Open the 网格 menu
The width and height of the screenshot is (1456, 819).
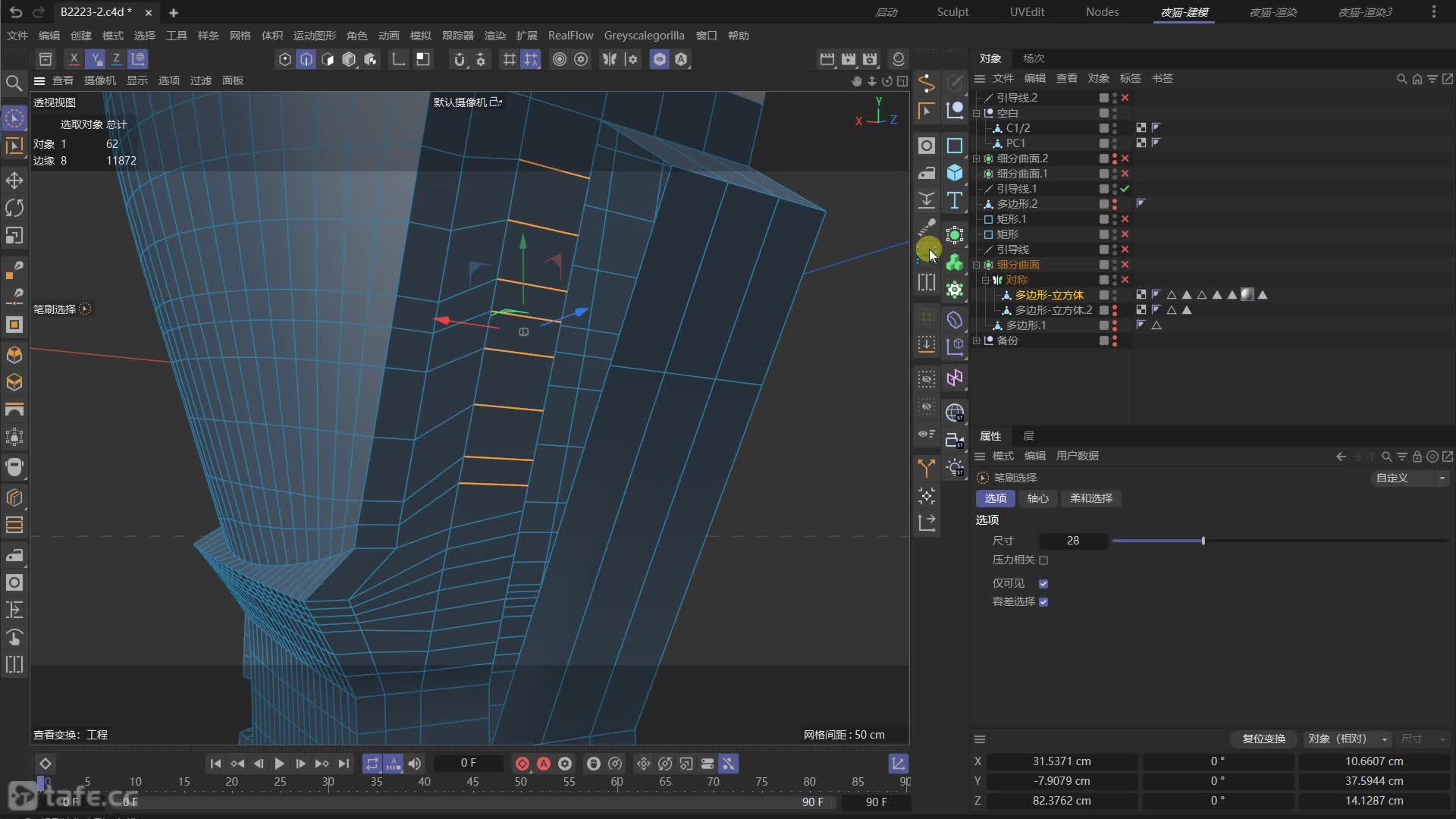point(240,36)
